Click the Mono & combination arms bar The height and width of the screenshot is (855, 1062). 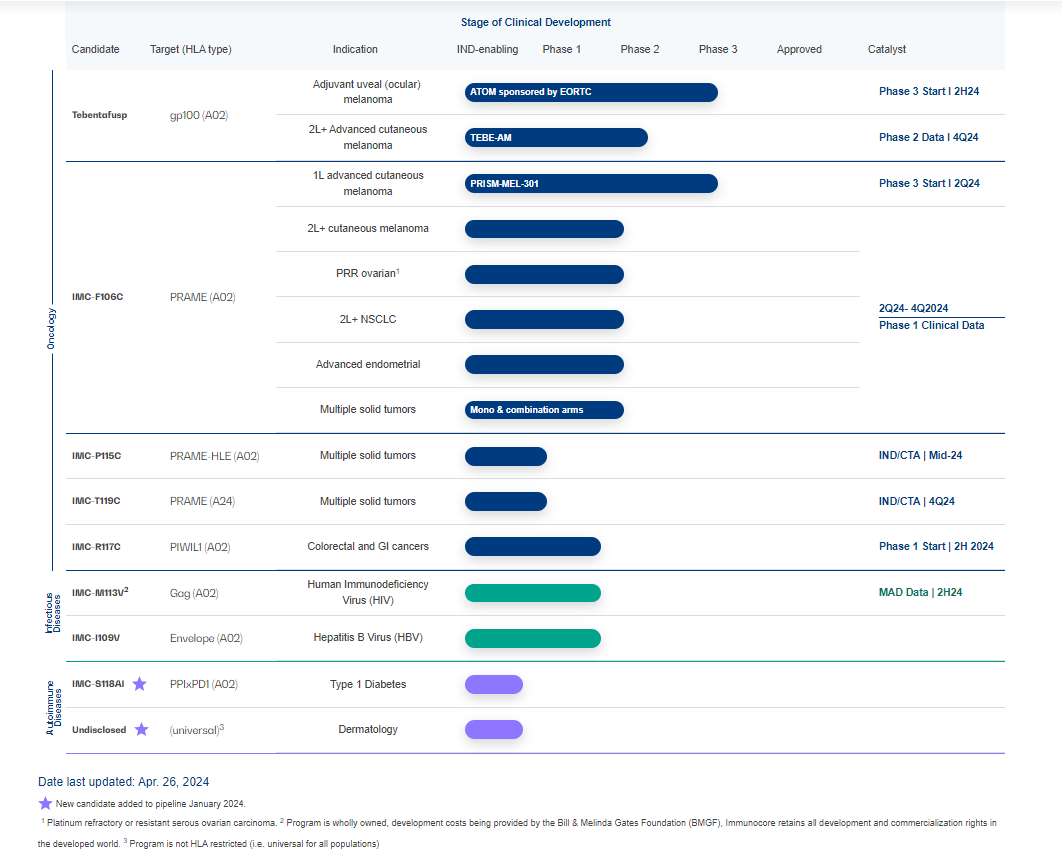point(544,410)
